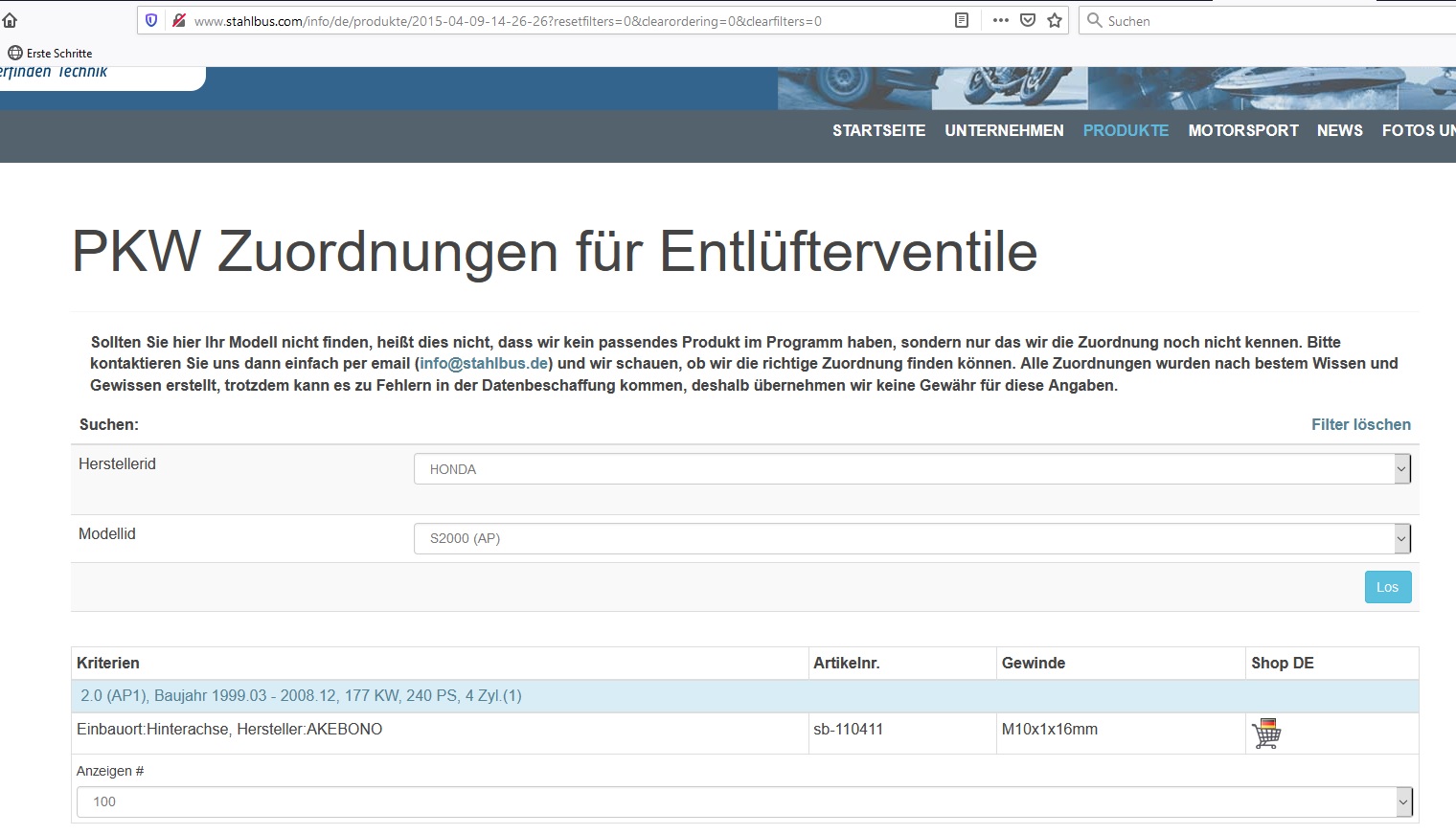Image resolution: width=1456 pixels, height=835 pixels.
Task: Click the browser home icon
Action: click(x=11, y=20)
